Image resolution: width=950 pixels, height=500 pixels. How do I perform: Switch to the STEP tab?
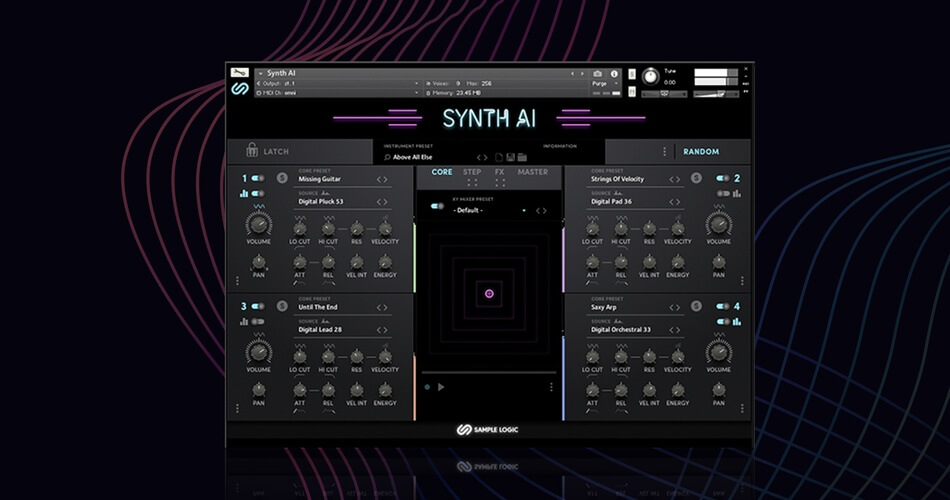point(472,172)
